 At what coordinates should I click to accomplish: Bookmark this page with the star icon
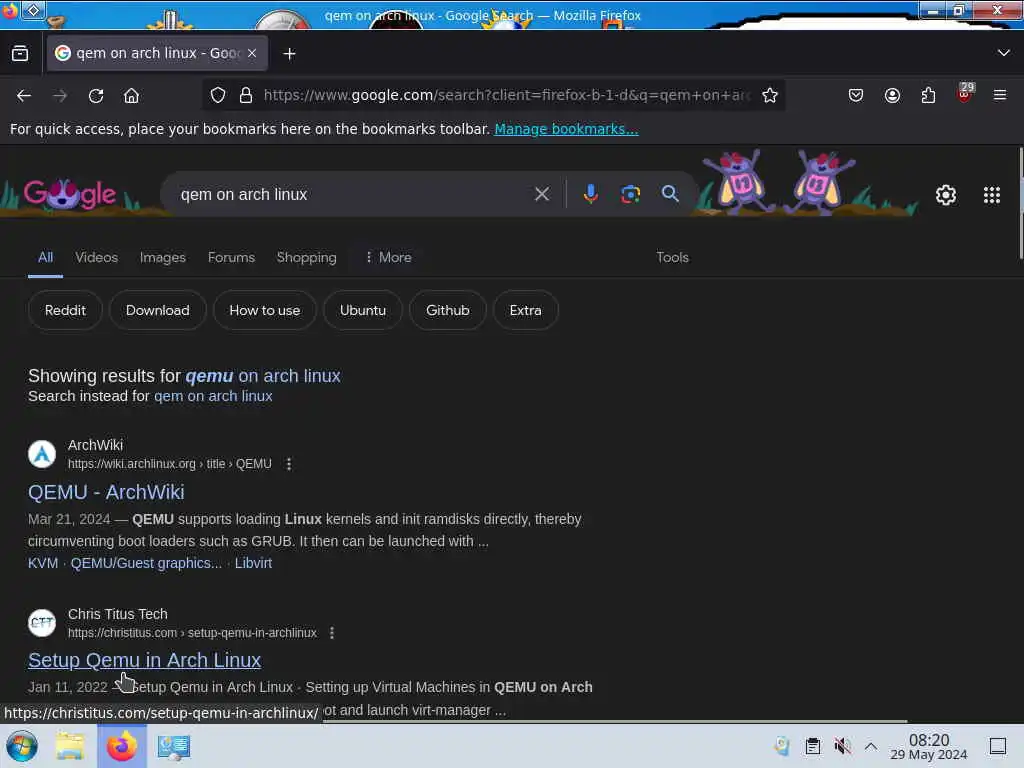pos(770,95)
